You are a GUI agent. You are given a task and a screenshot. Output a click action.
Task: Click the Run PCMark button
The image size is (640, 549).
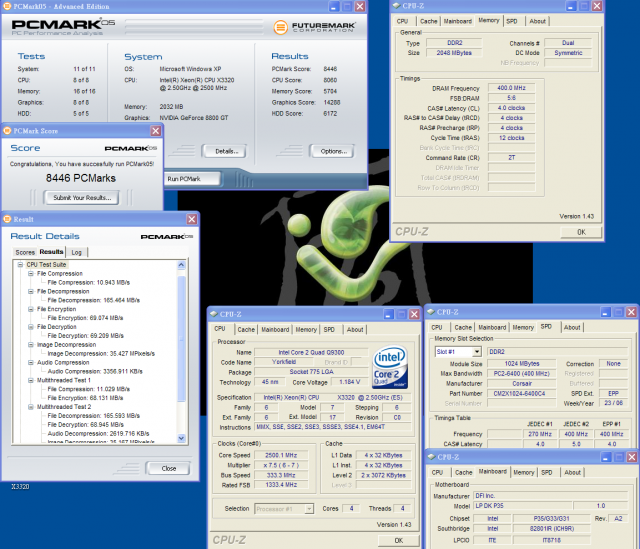click(192, 179)
